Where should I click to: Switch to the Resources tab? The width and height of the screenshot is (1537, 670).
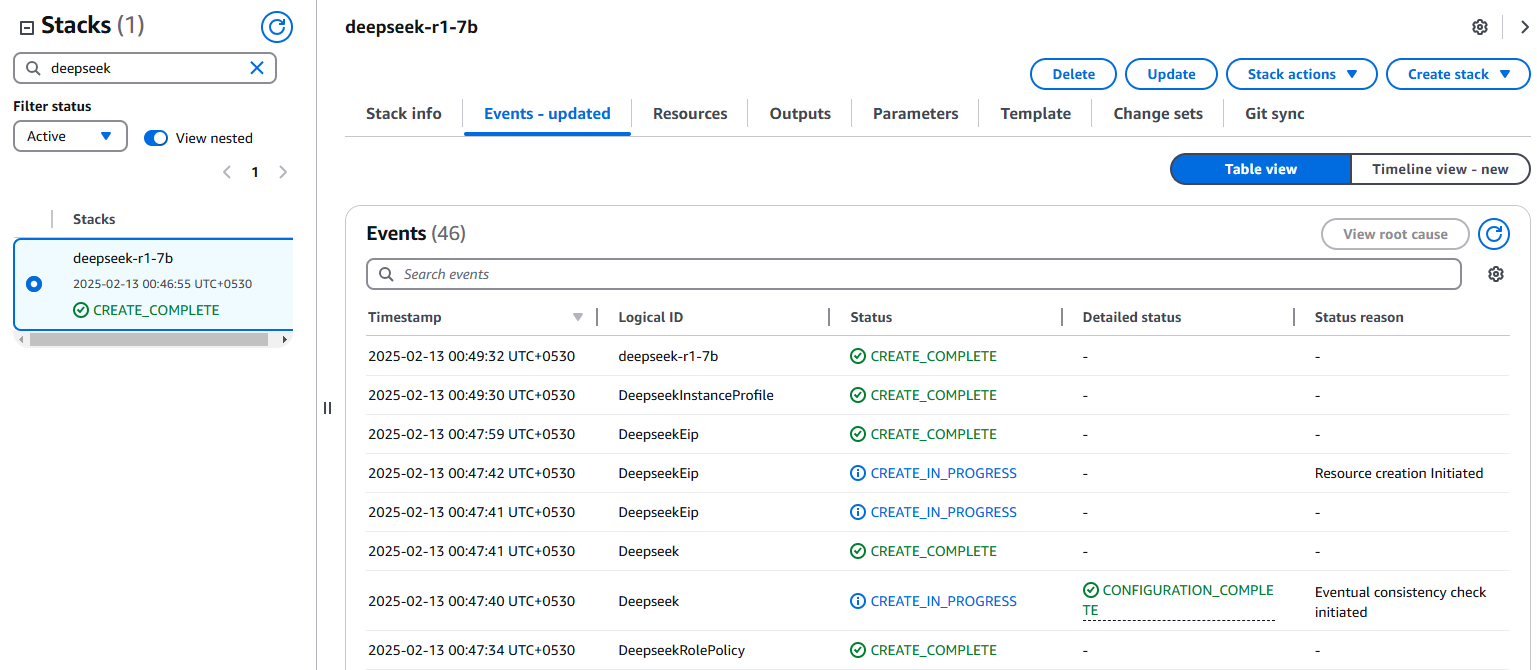(690, 114)
